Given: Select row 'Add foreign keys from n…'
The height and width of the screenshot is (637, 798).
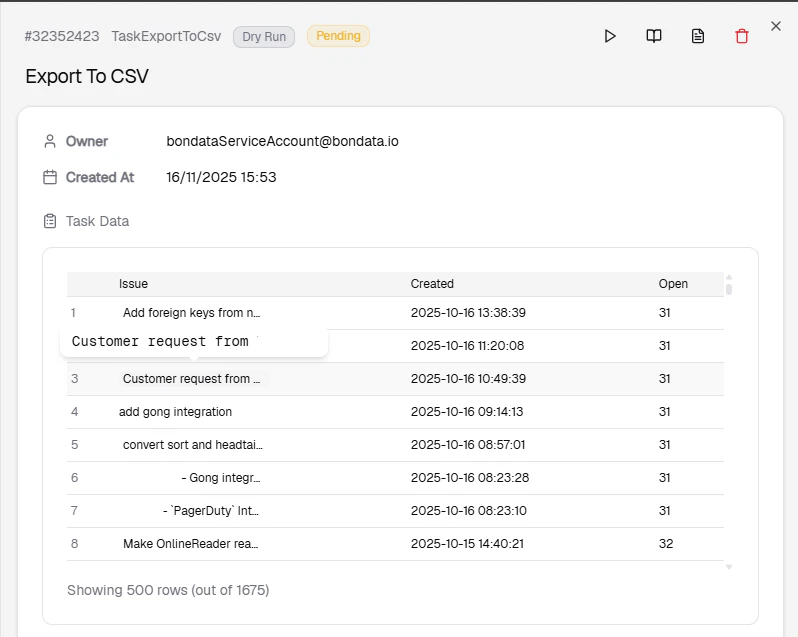Looking at the screenshot, I should click(x=191, y=313).
